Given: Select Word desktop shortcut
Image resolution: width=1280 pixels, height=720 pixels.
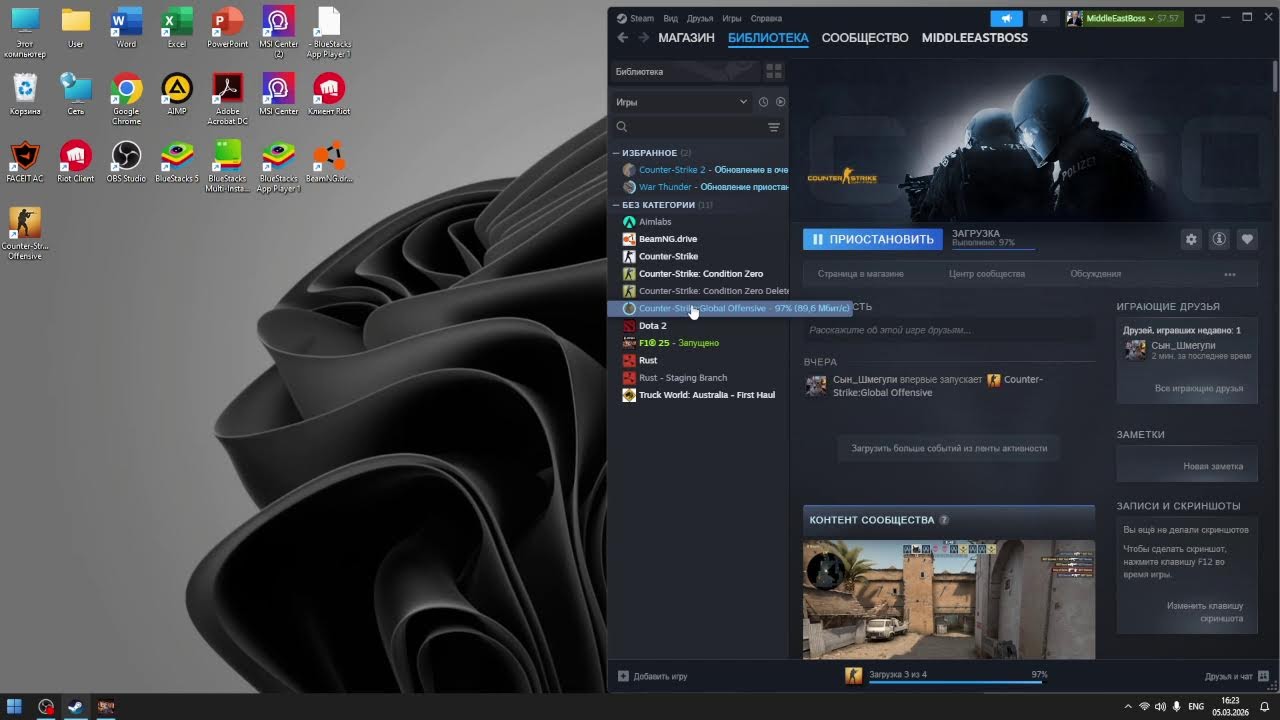Looking at the screenshot, I should click(126, 27).
